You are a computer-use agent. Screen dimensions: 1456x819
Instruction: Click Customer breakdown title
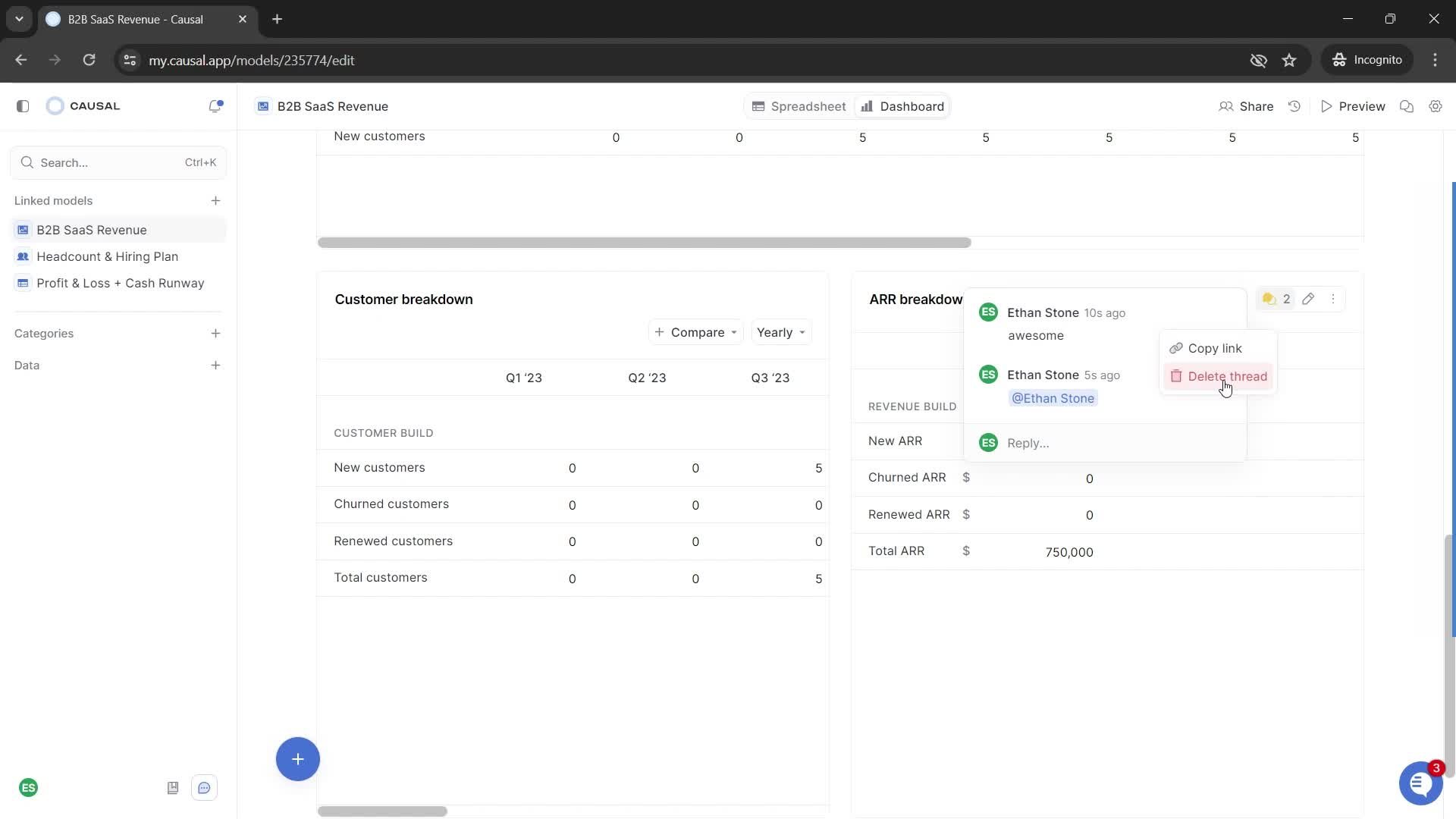pos(403,300)
